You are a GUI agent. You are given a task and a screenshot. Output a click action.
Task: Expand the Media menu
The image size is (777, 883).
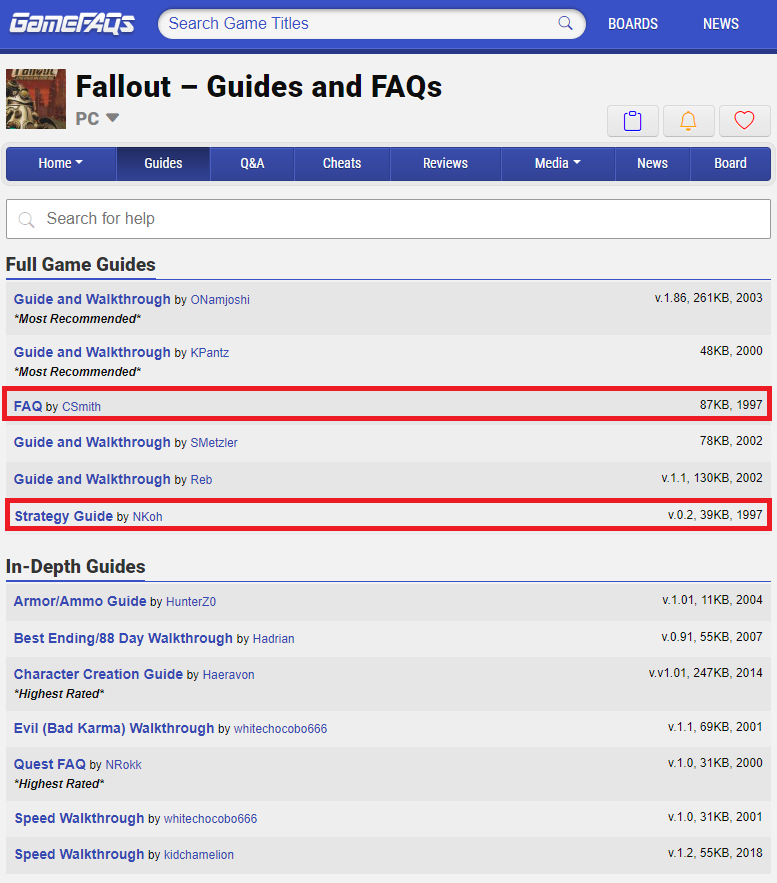click(x=557, y=163)
